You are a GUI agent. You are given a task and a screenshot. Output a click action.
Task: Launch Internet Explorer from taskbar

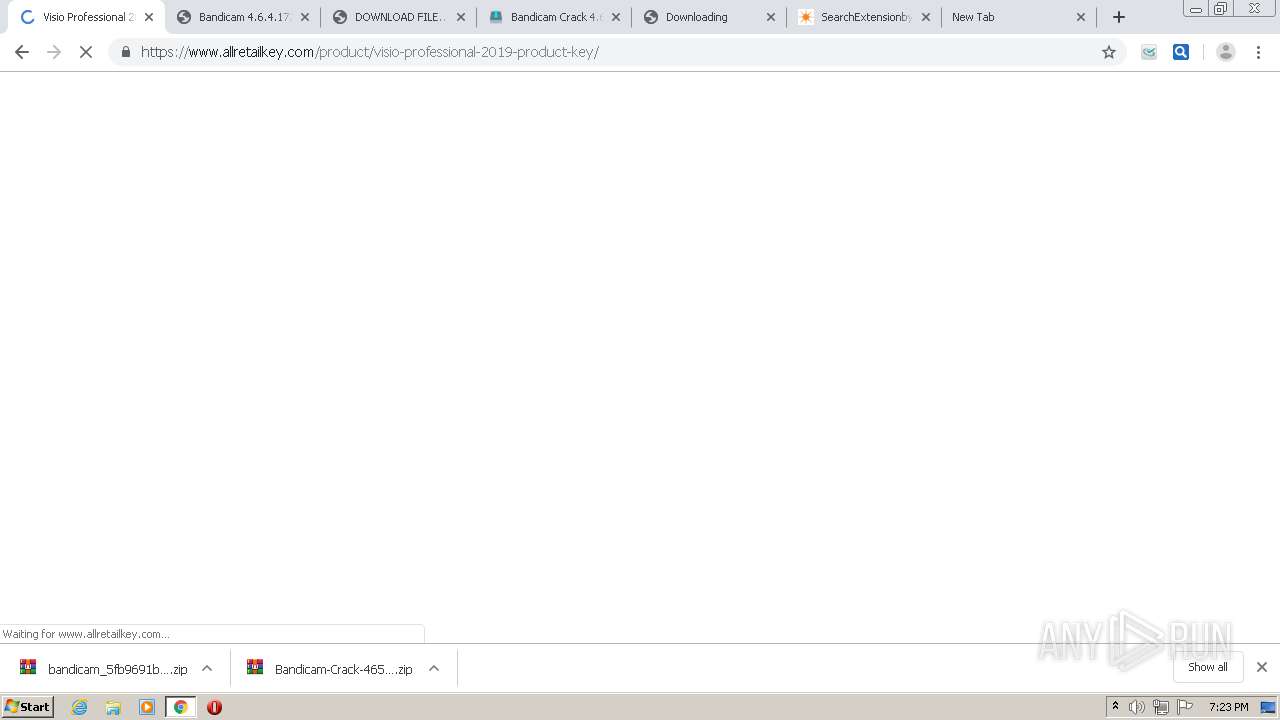tap(80, 707)
